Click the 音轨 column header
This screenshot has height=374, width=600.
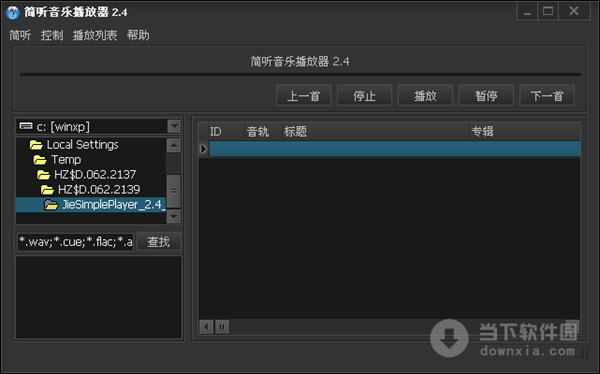[x=263, y=131]
